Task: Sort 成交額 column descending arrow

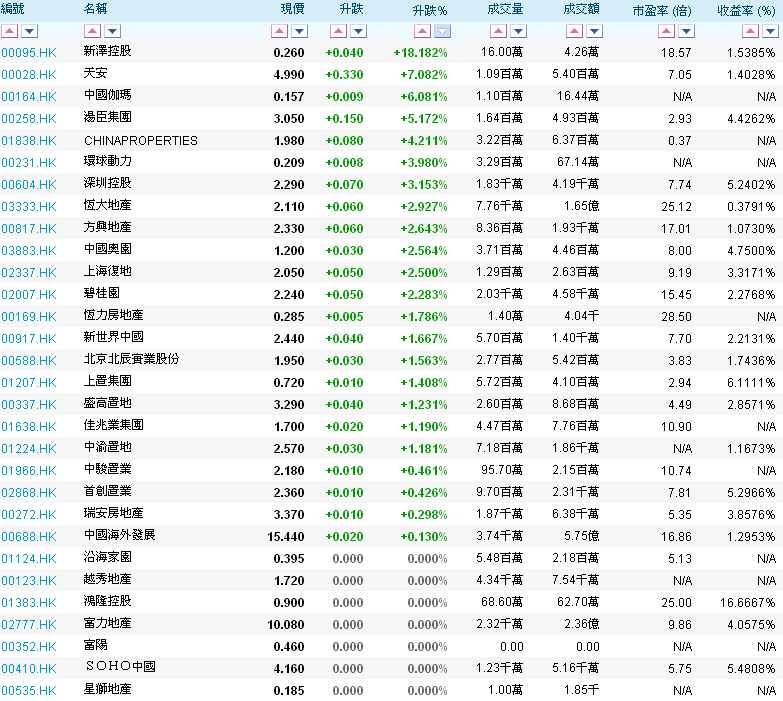Action: pos(594,31)
